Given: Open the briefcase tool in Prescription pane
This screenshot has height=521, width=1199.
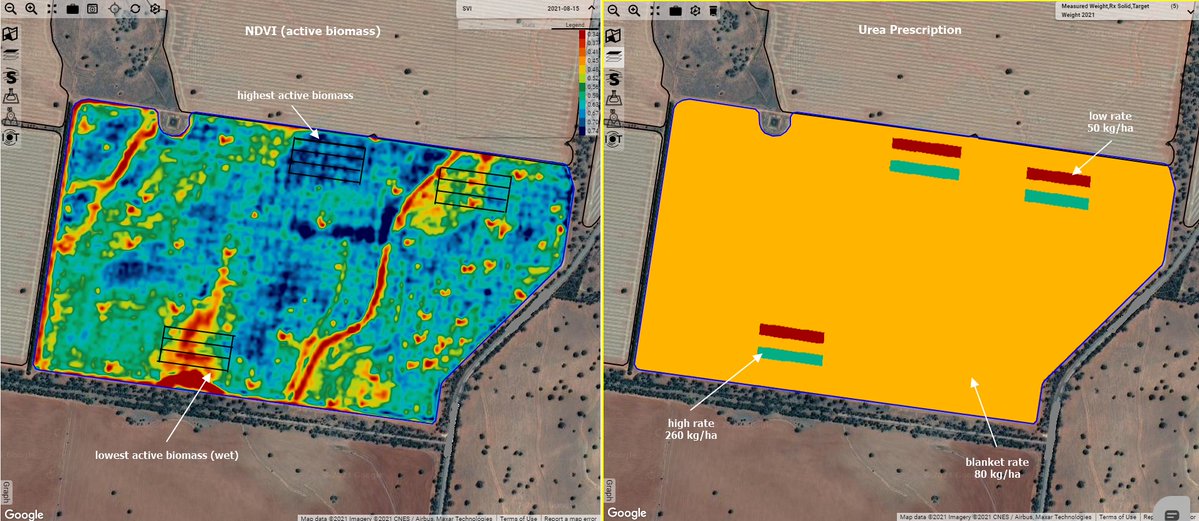Looking at the screenshot, I should coord(675,10).
